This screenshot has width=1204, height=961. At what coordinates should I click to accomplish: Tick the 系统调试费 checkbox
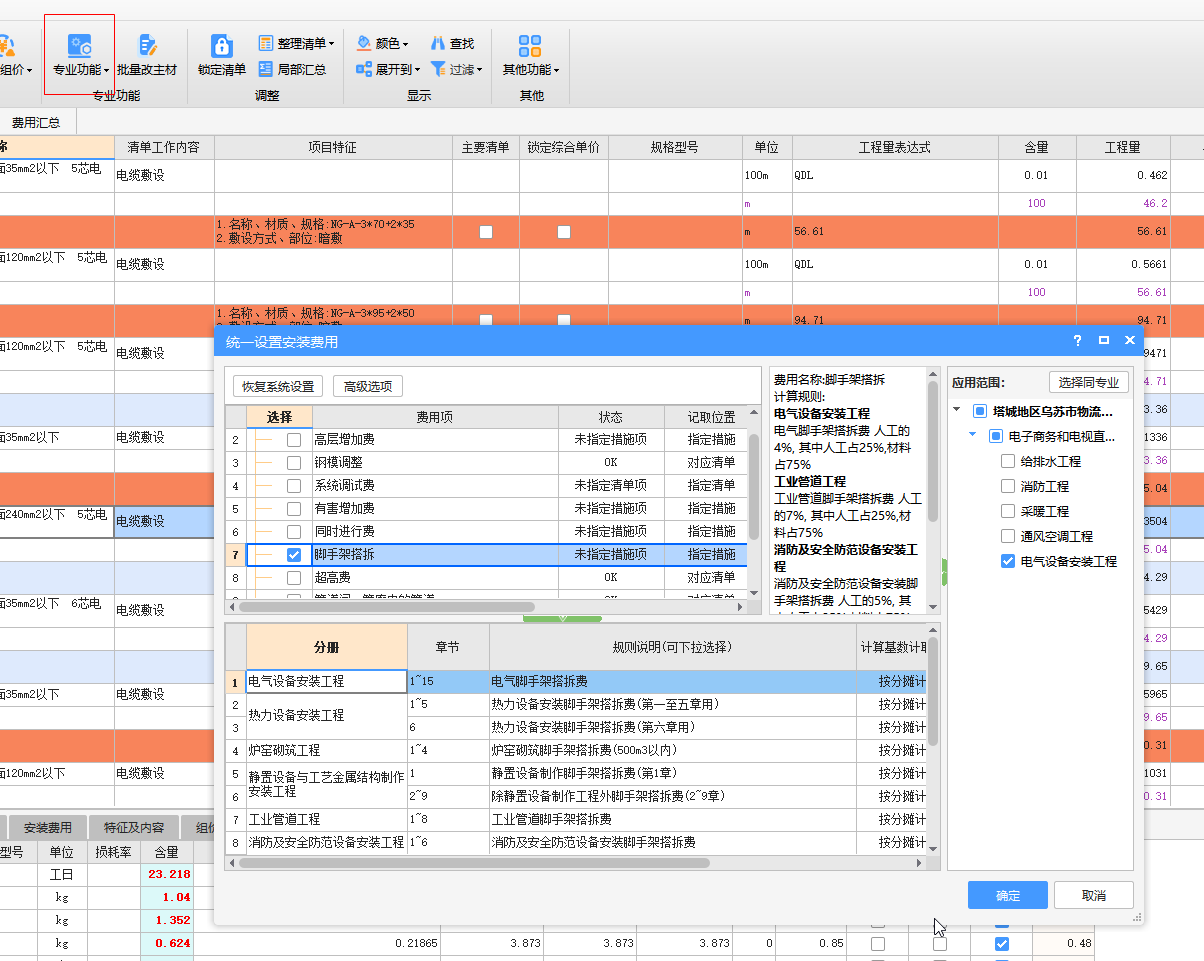click(x=294, y=486)
